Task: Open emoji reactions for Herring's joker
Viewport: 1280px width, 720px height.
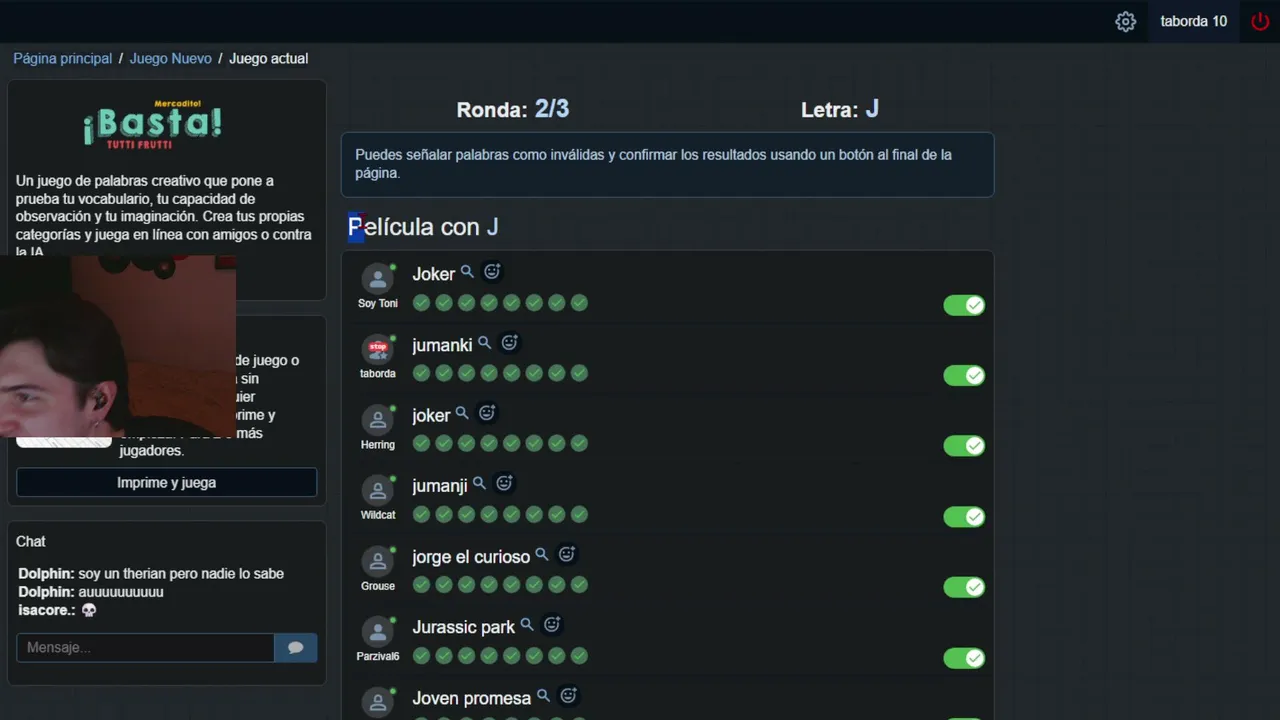Action: 487,413
